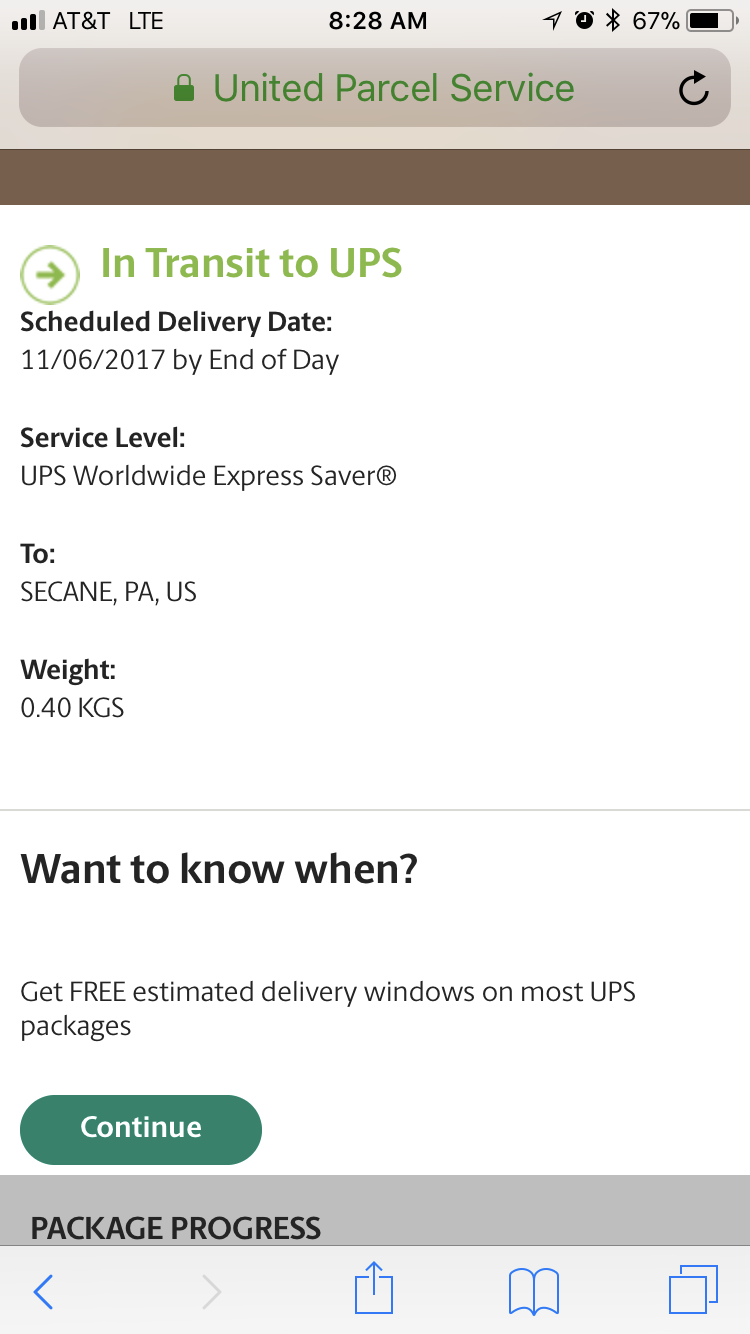
Task: Open the Safari share sheet
Action: (x=374, y=1289)
